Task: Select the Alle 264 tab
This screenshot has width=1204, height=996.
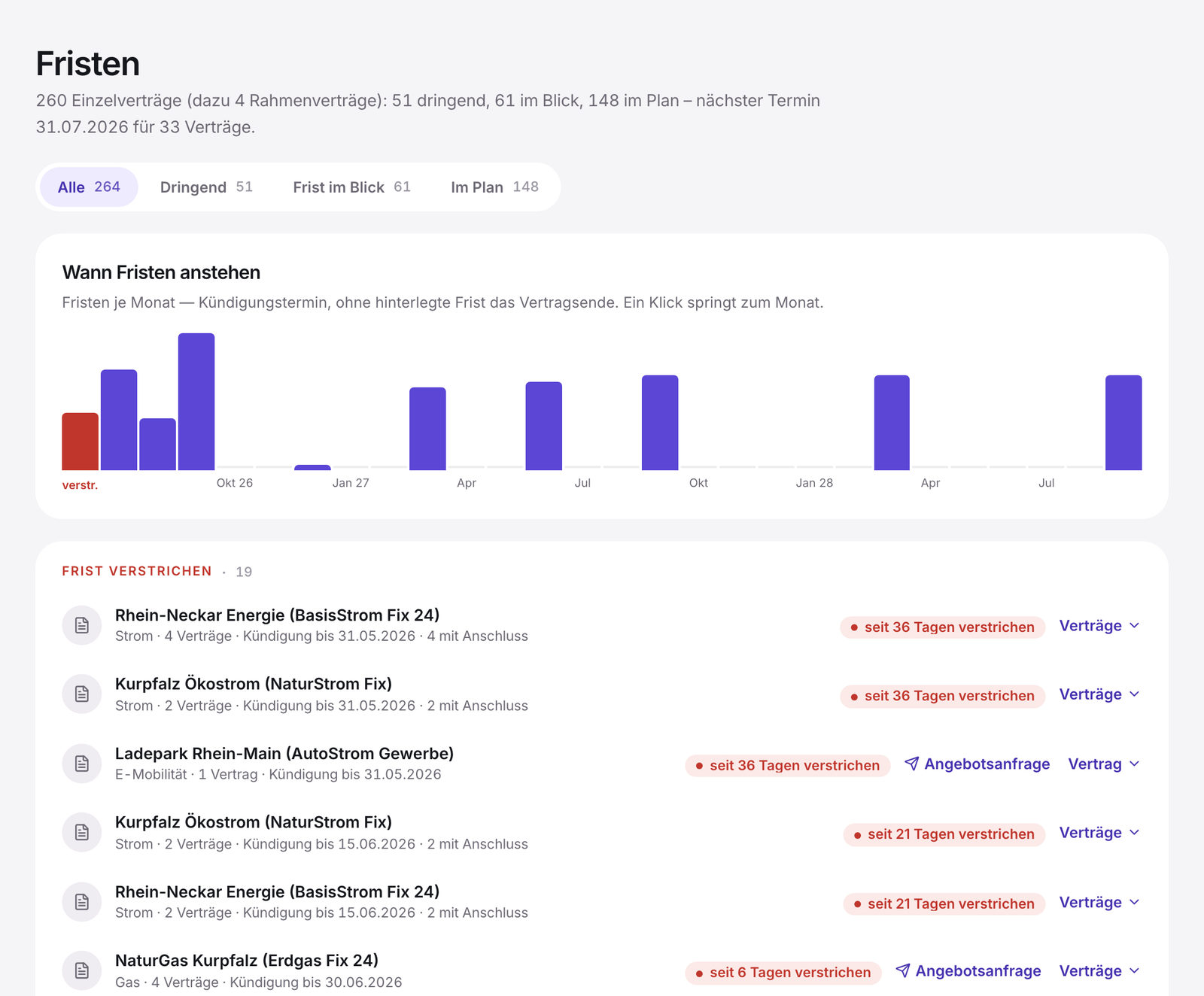Action: coord(89,187)
